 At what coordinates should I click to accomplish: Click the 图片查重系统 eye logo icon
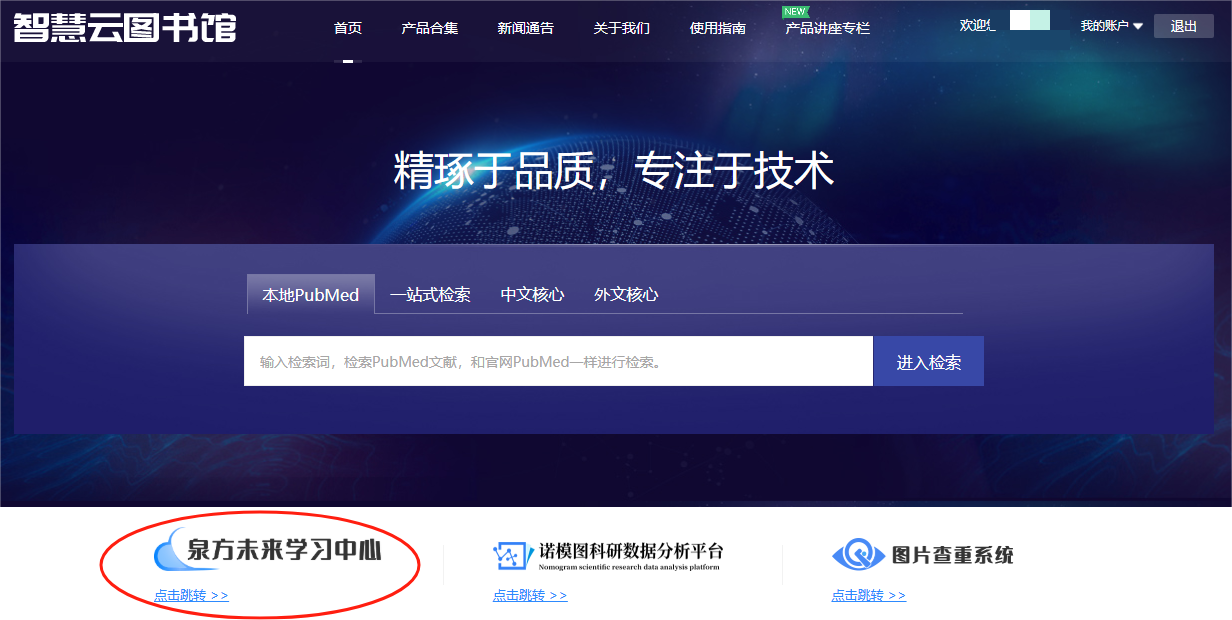coord(857,554)
